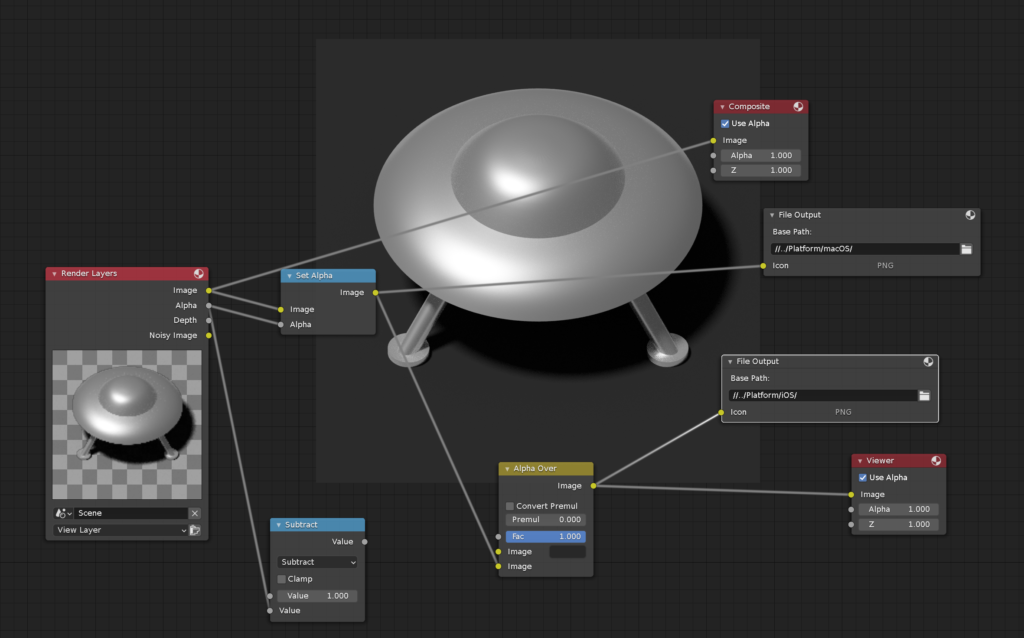
Task: Enable Convert Premul in Alpha Over node
Action: tap(510, 506)
